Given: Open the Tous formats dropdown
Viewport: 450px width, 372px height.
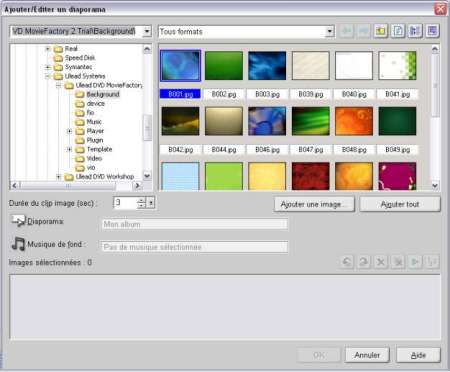Looking at the screenshot, I should (330, 32).
